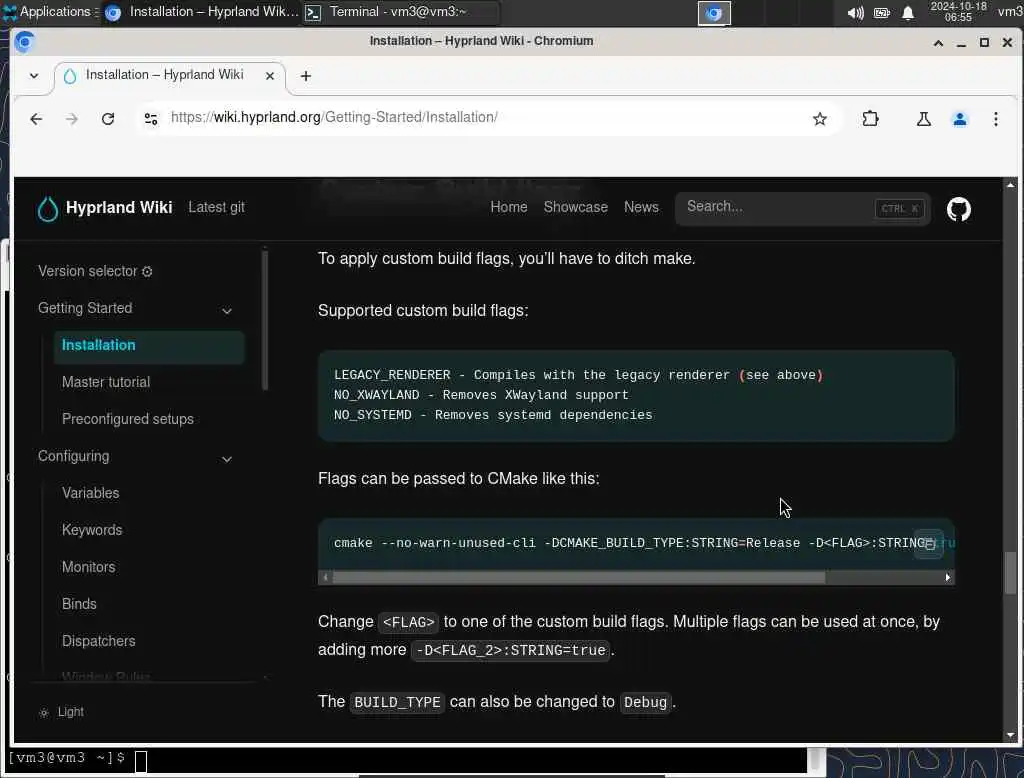Open the Chromium profile avatar

(959, 118)
